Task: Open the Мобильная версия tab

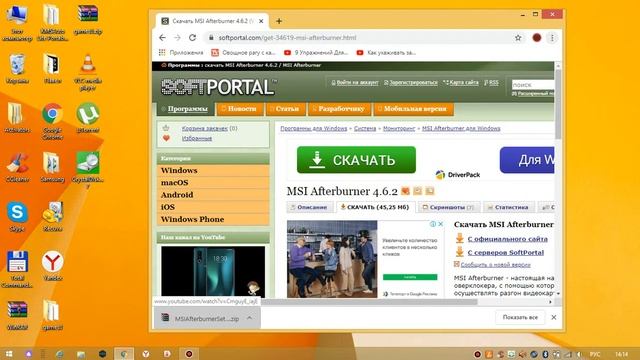Action: point(413,109)
